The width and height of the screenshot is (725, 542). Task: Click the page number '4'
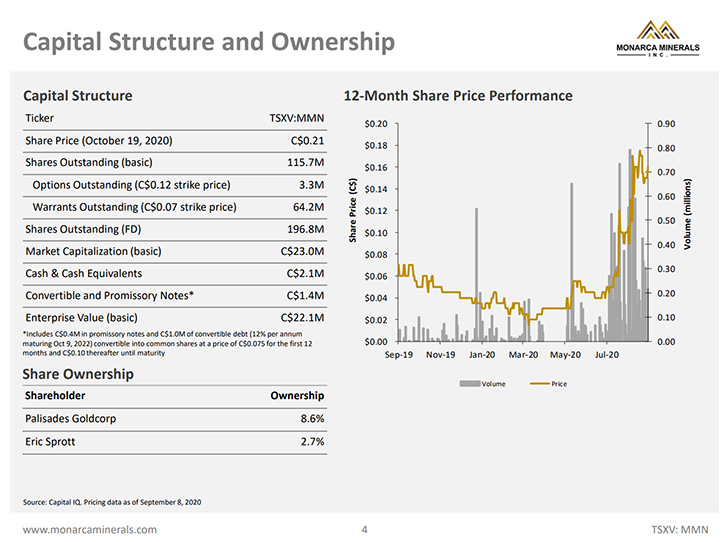tap(364, 530)
